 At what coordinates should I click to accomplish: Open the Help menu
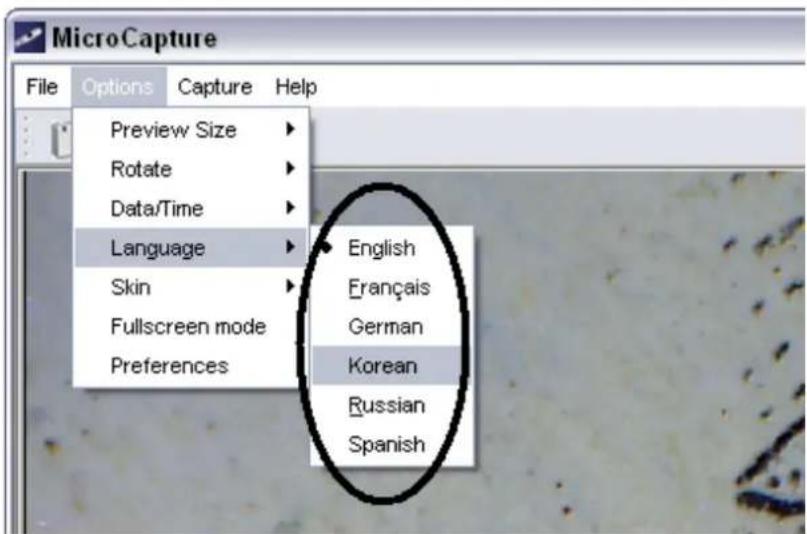coord(296,87)
